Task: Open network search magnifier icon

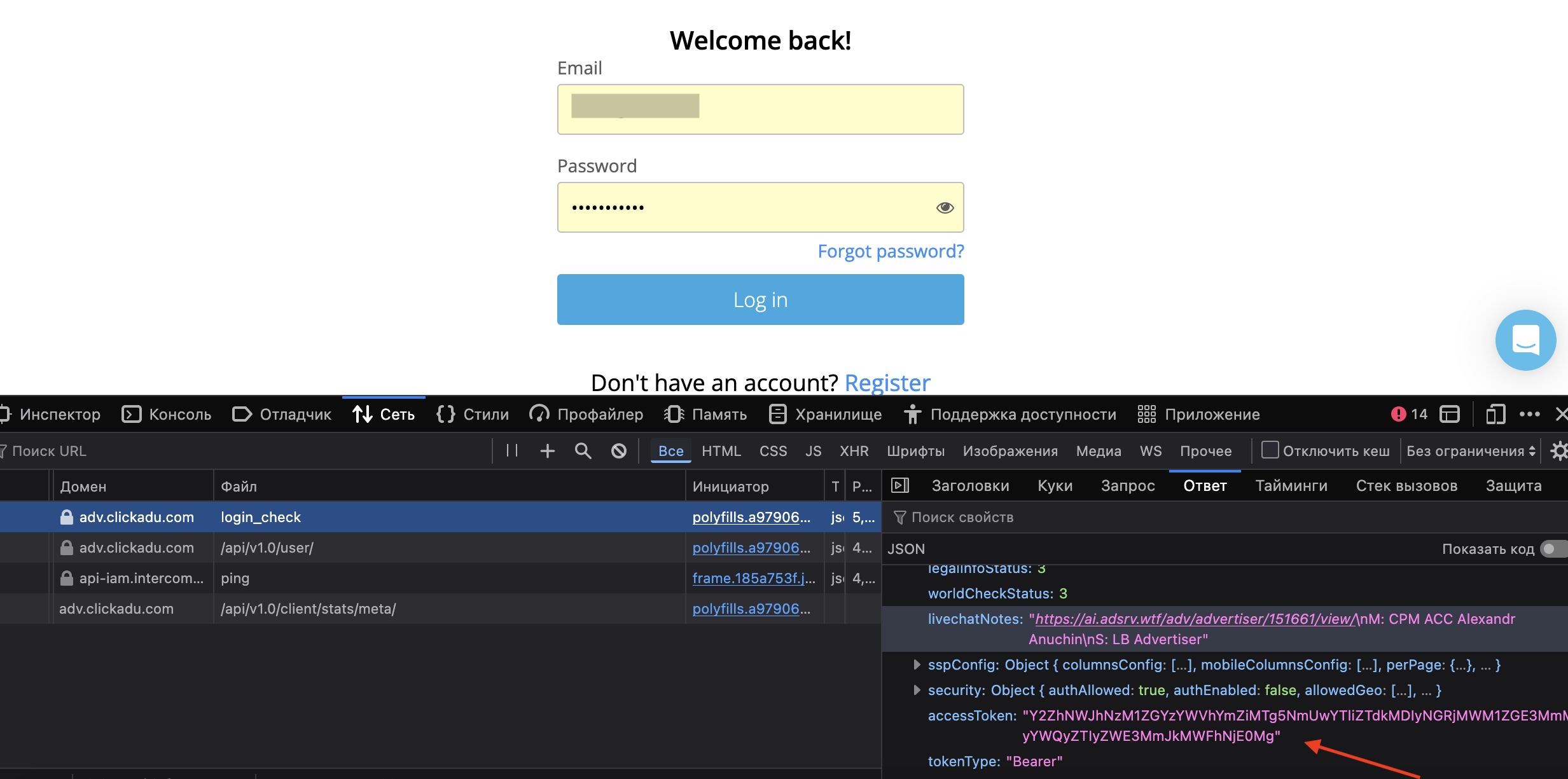Action: coord(583,451)
